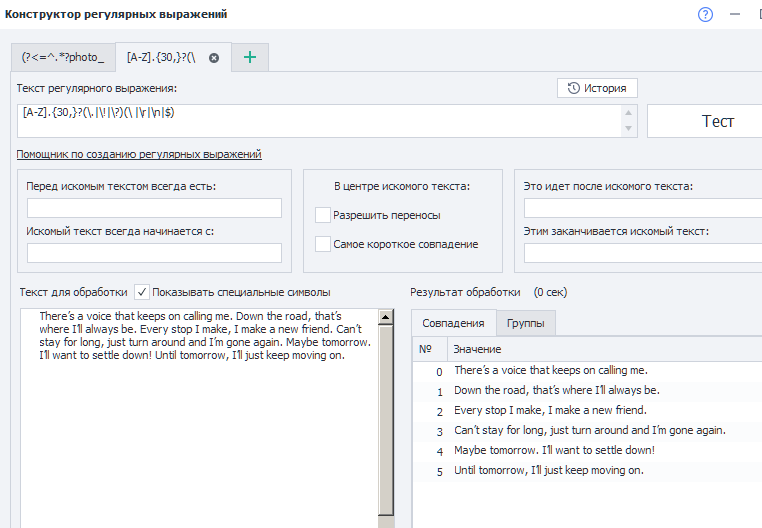Switch to the (?<=^.*?photo_ tab
The image size is (762, 528).
(62, 58)
